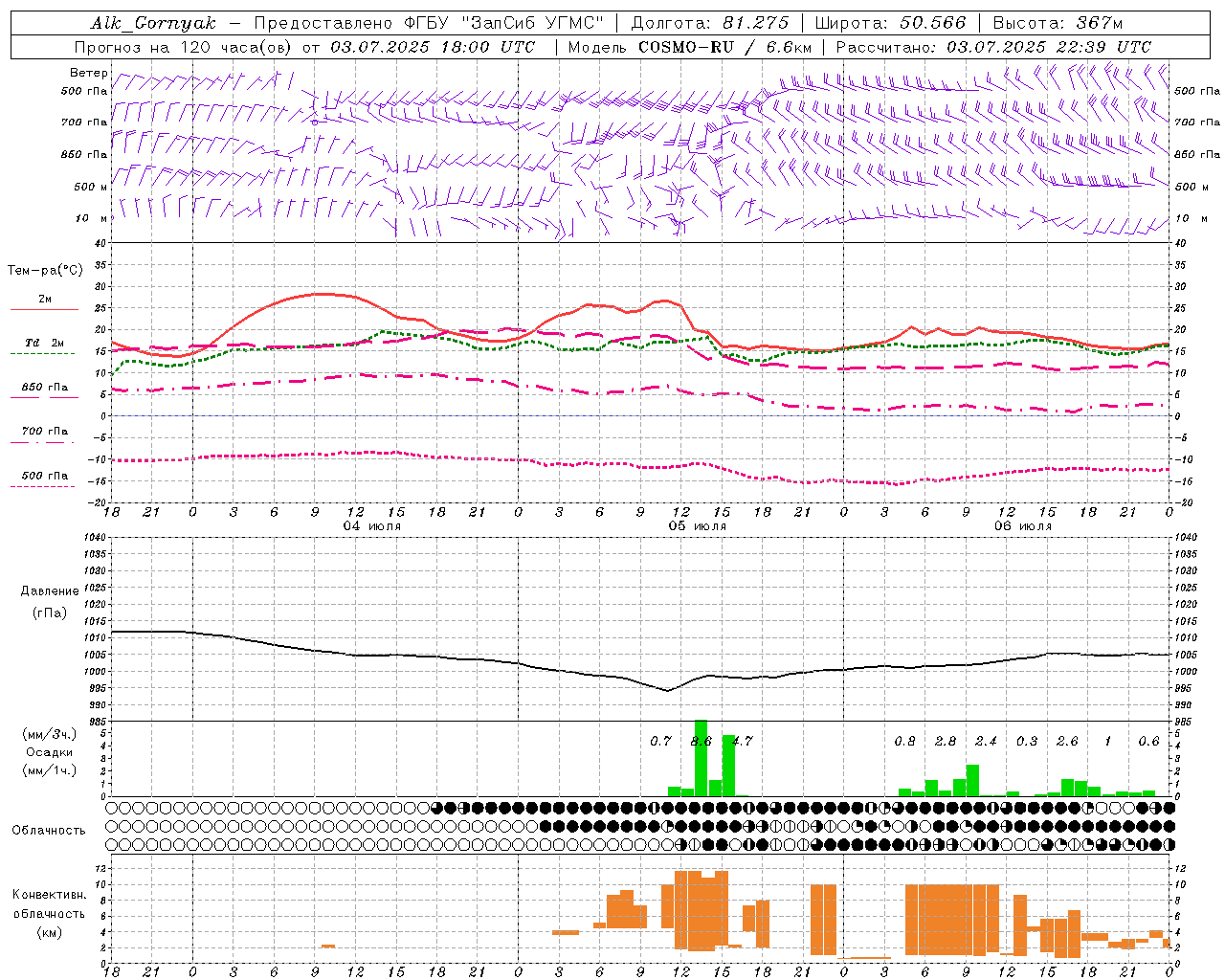
Task: Select the longitude value 'Долгота: 81.275'
Action: click(710, 23)
